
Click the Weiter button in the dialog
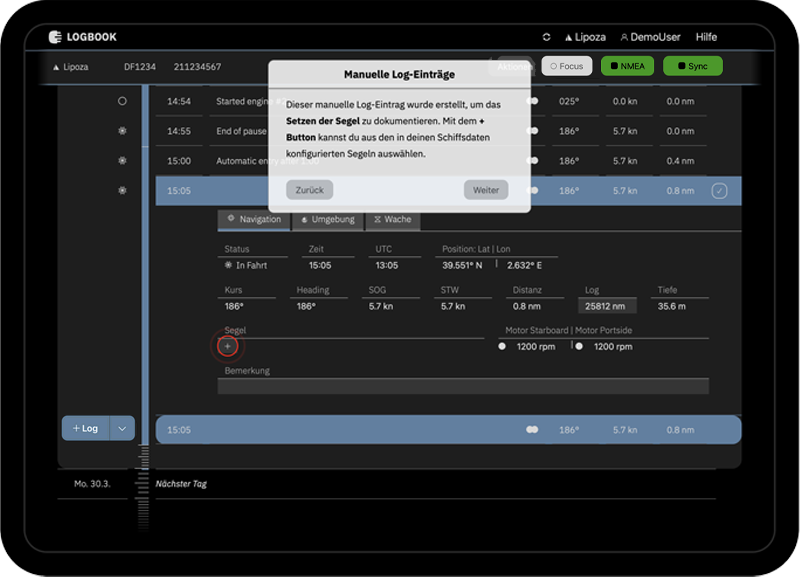[486, 190]
